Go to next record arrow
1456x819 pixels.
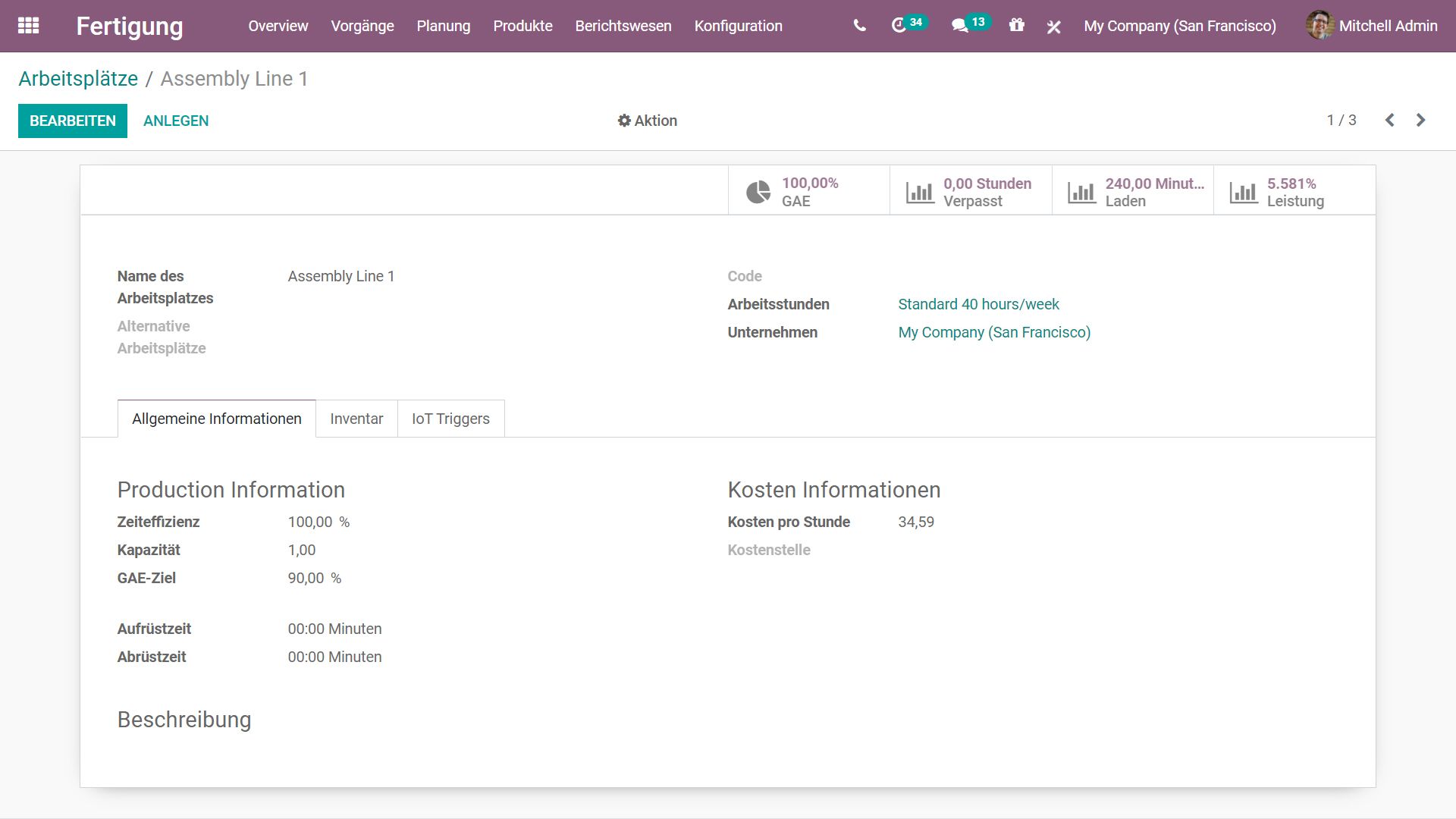[x=1420, y=121]
